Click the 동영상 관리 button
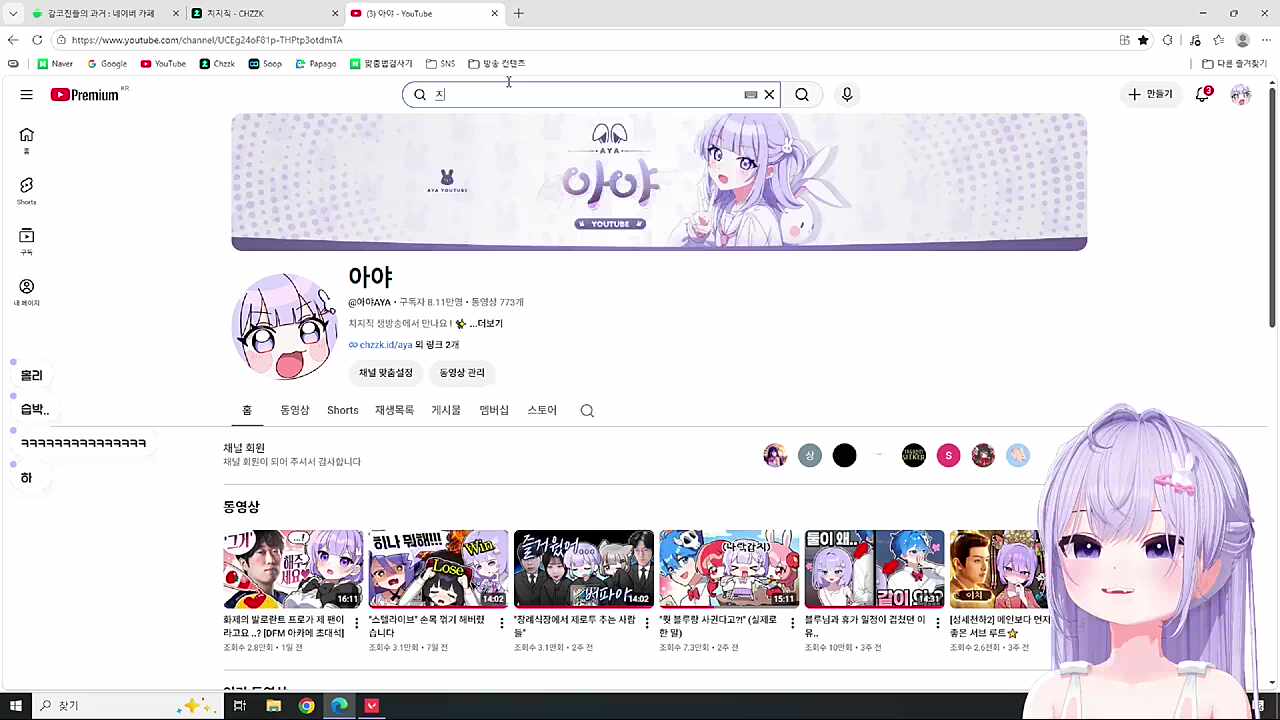This screenshot has height=720, width=1280. click(x=462, y=372)
